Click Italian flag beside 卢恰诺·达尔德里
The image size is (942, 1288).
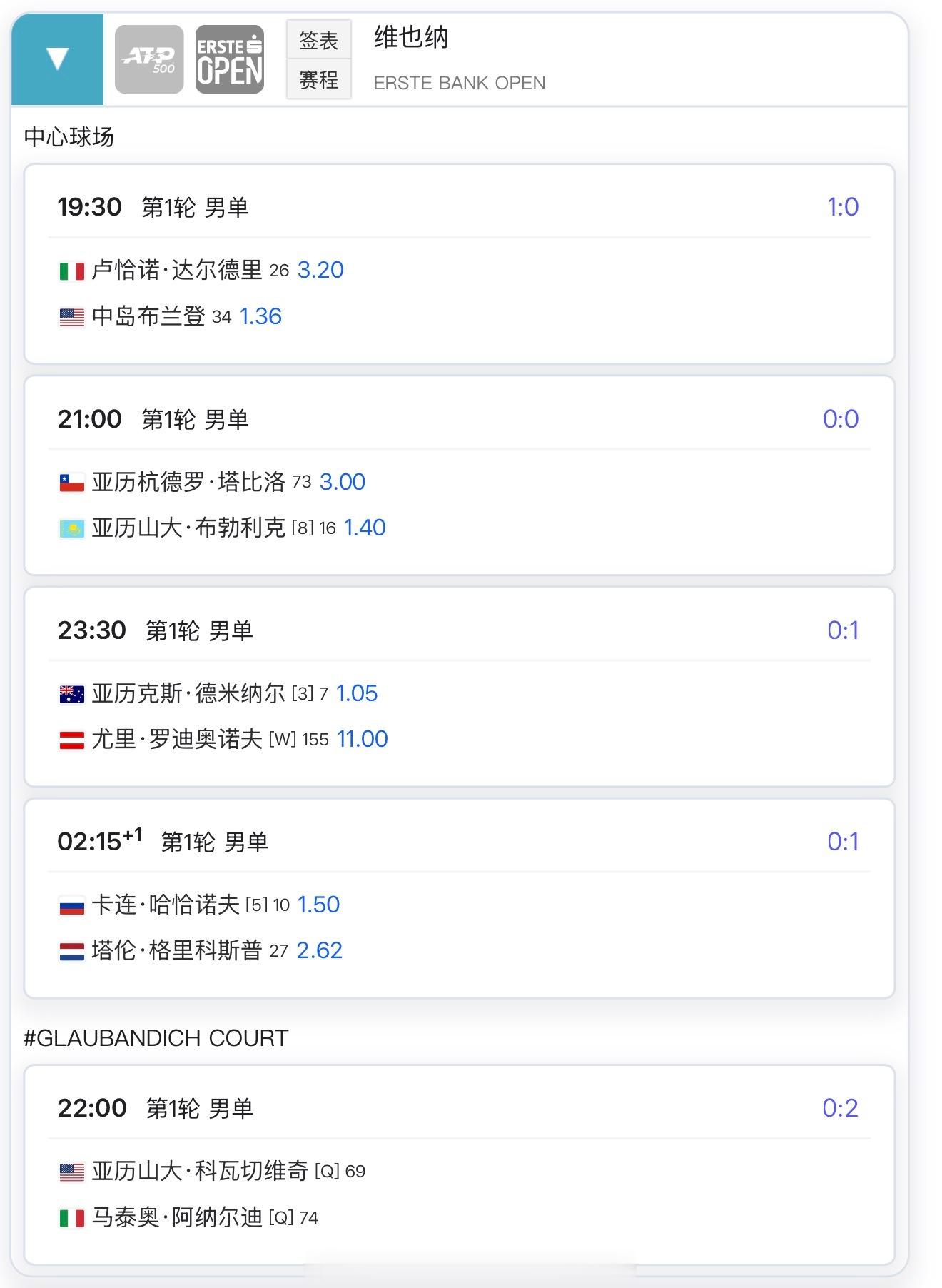point(71,271)
